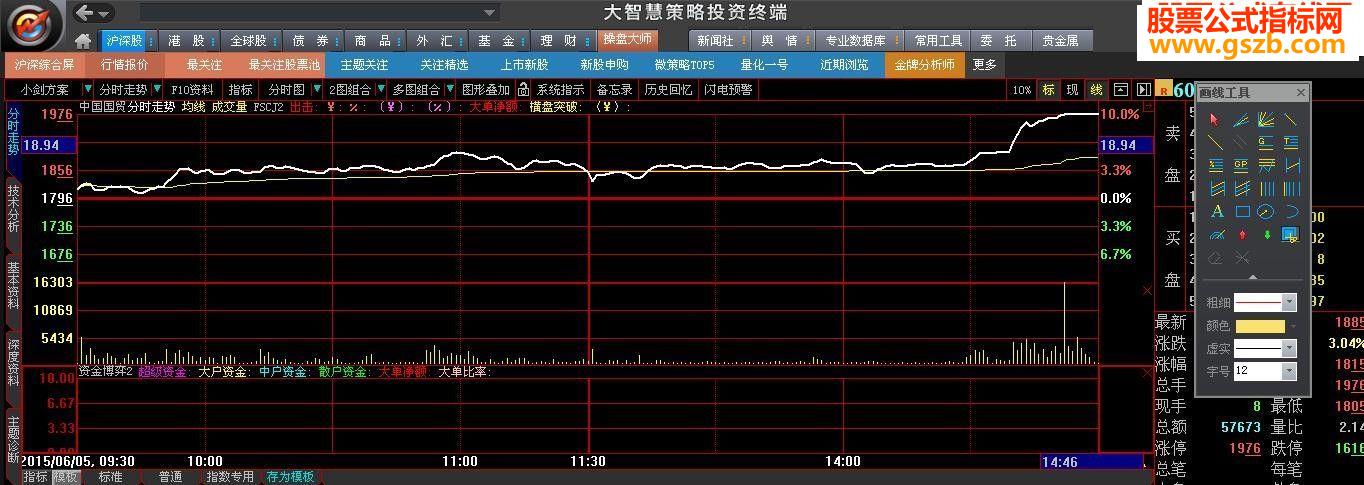Screen dimensions: 1364x485
Task: Open the 多图组合 dropdown arrow
Action: coord(450,89)
